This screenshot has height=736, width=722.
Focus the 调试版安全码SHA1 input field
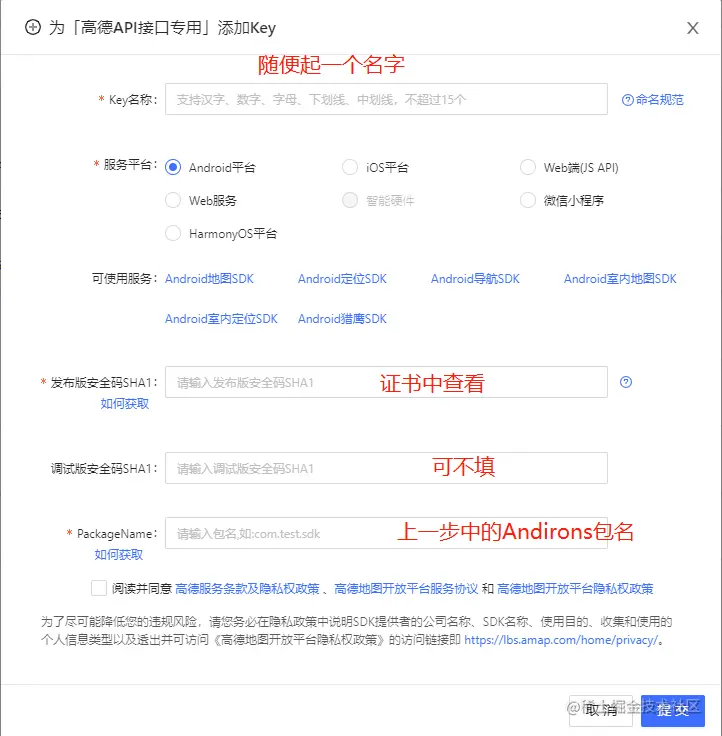point(386,468)
